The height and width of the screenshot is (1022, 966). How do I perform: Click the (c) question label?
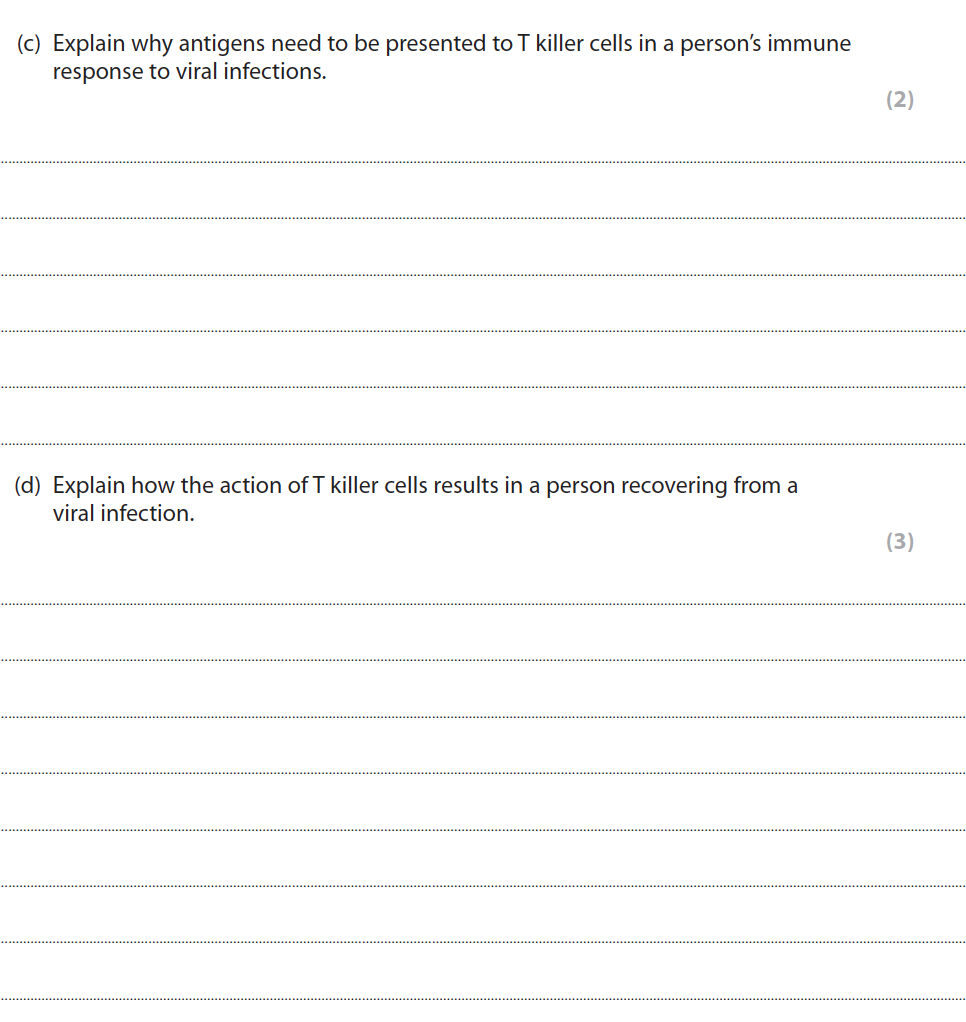click(x=29, y=45)
